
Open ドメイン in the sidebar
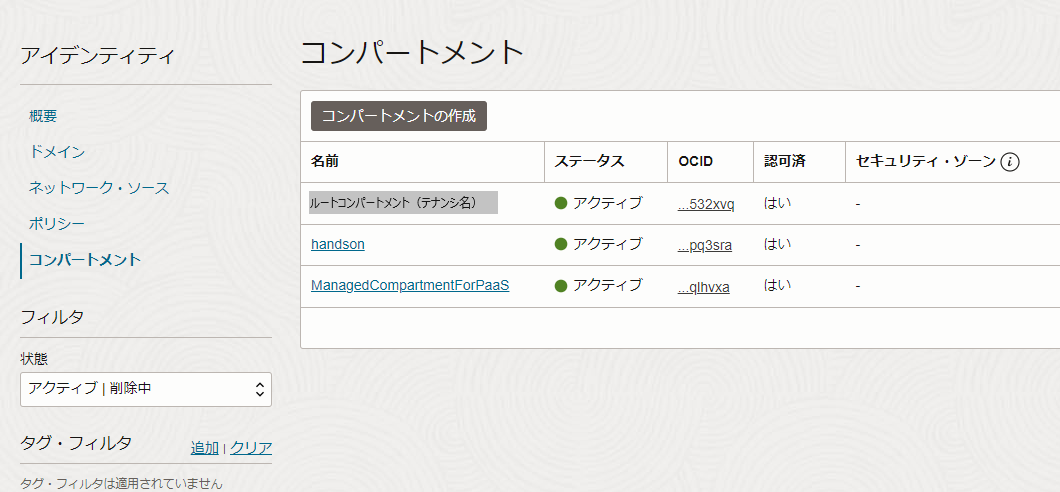point(57,152)
